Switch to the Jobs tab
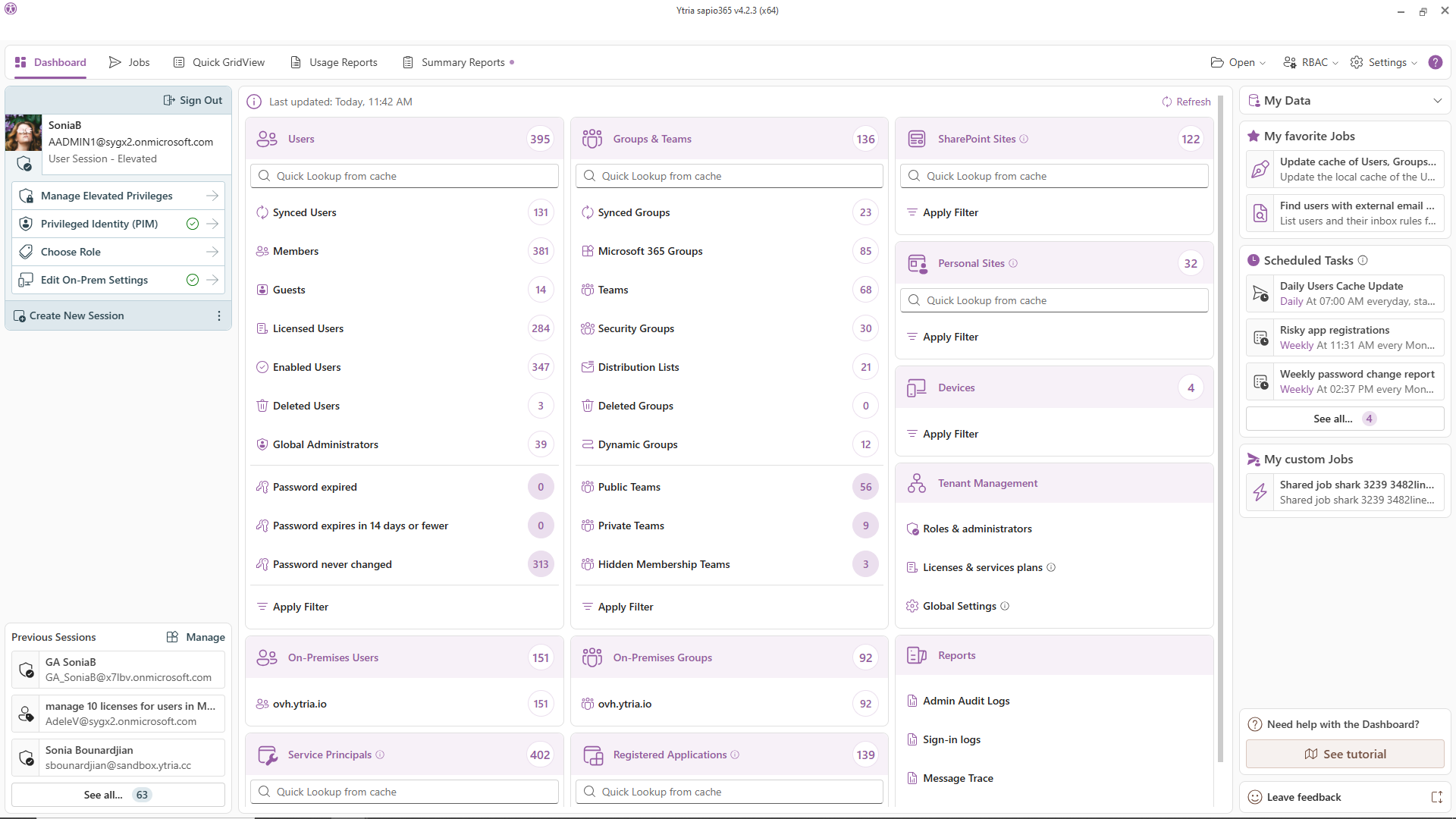 coord(130,62)
